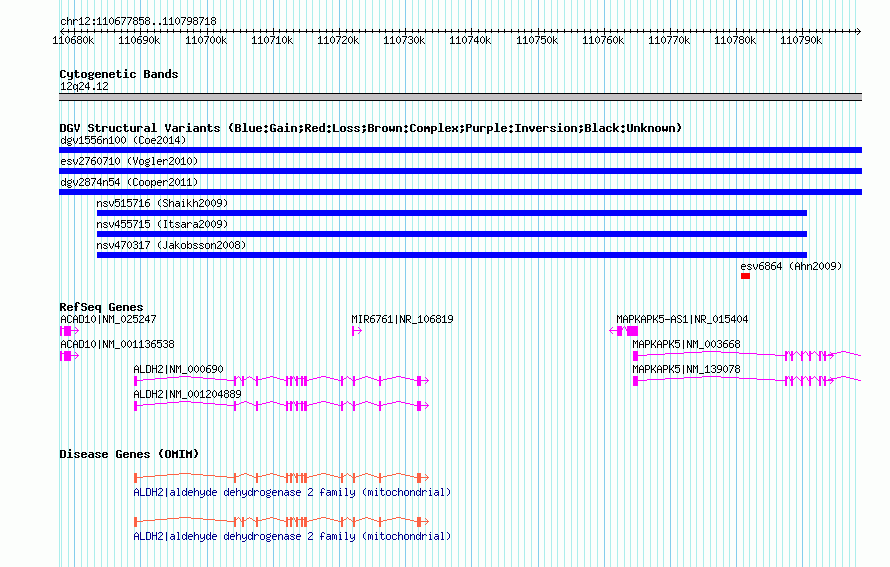Select the blue bar below dgv2874n54
This screenshot has height=567, width=890.
click(460, 192)
